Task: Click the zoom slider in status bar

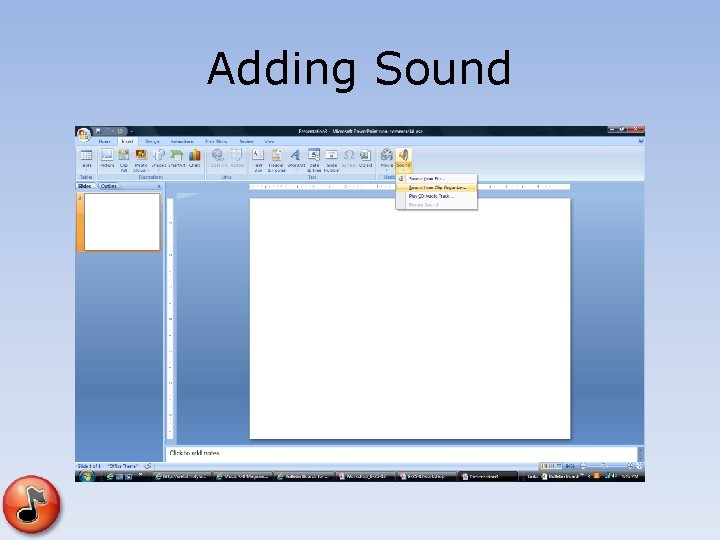Action: click(606, 466)
